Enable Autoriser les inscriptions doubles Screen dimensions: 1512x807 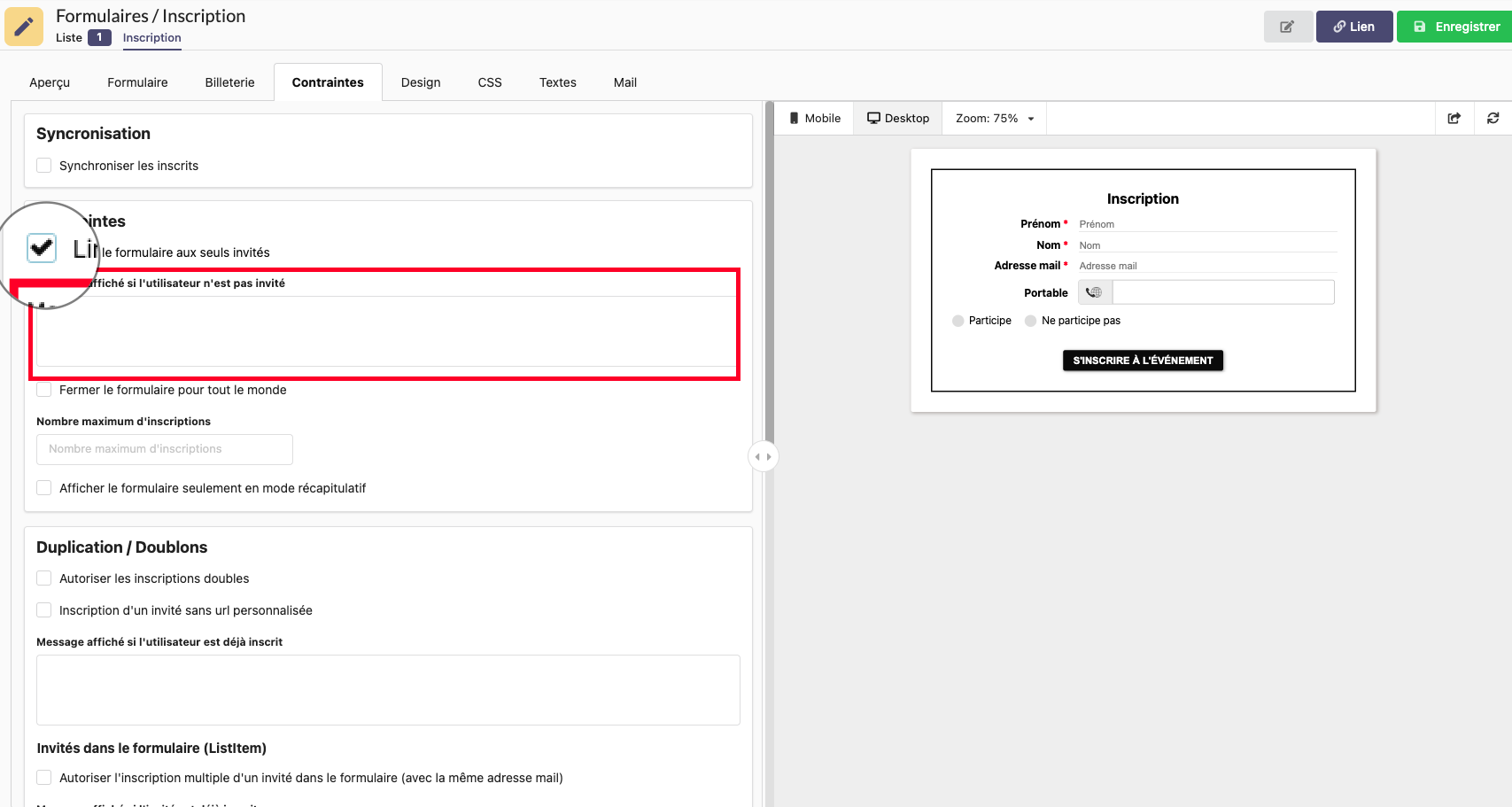pyautogui.click(x=44, y=578)
